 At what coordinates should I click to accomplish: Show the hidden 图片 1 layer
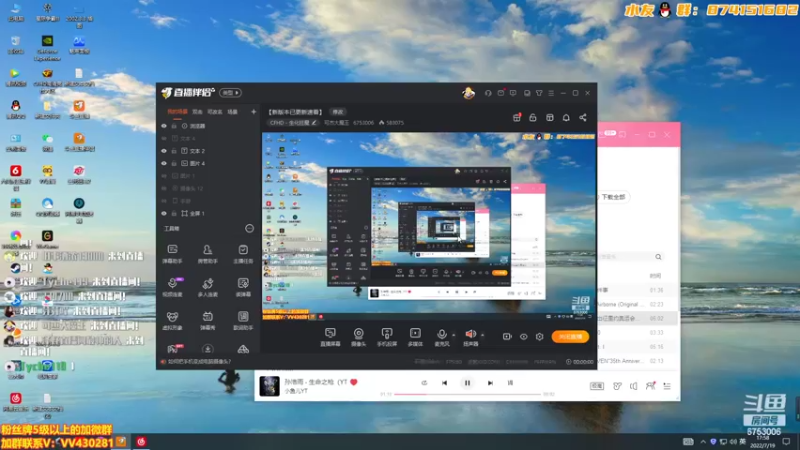164,176
